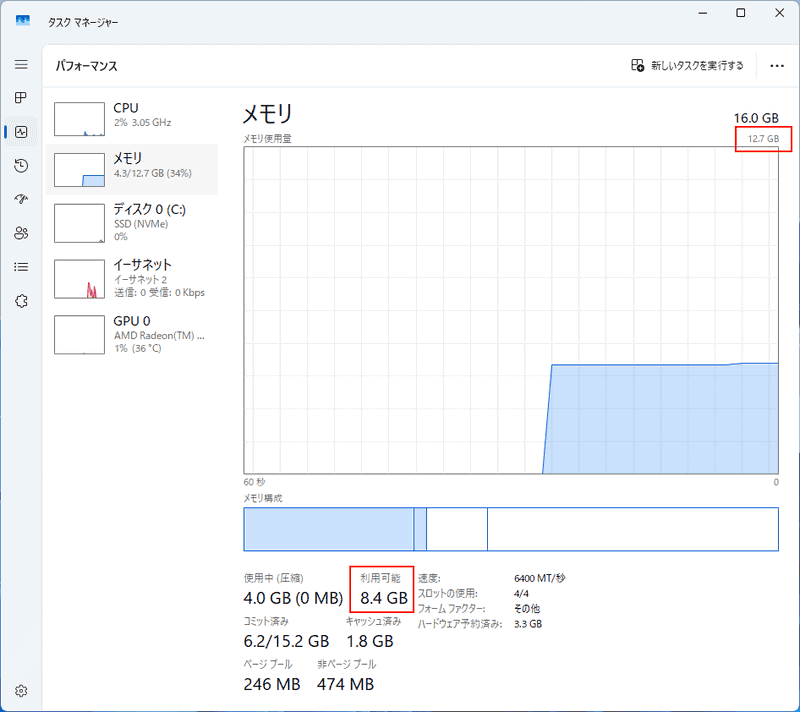Select the イーサネット performance tab
This screenshot has width=800, height=712.
pyautogui.click(x=130, y=278)
